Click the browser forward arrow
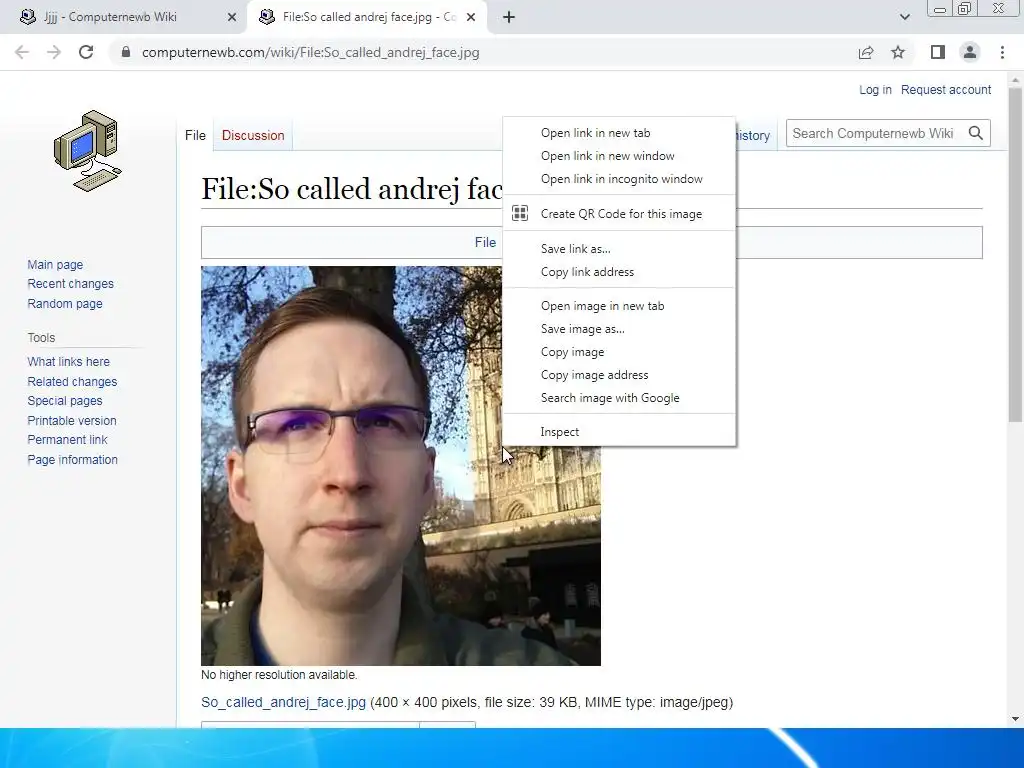Image resolution: width=1024 pixels, height=768 pixels. (54, 52)
